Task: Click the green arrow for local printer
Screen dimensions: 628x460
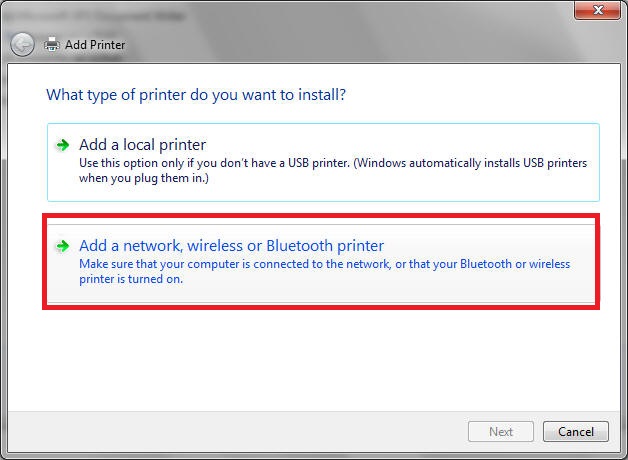Action: click(x=62, y=145)
